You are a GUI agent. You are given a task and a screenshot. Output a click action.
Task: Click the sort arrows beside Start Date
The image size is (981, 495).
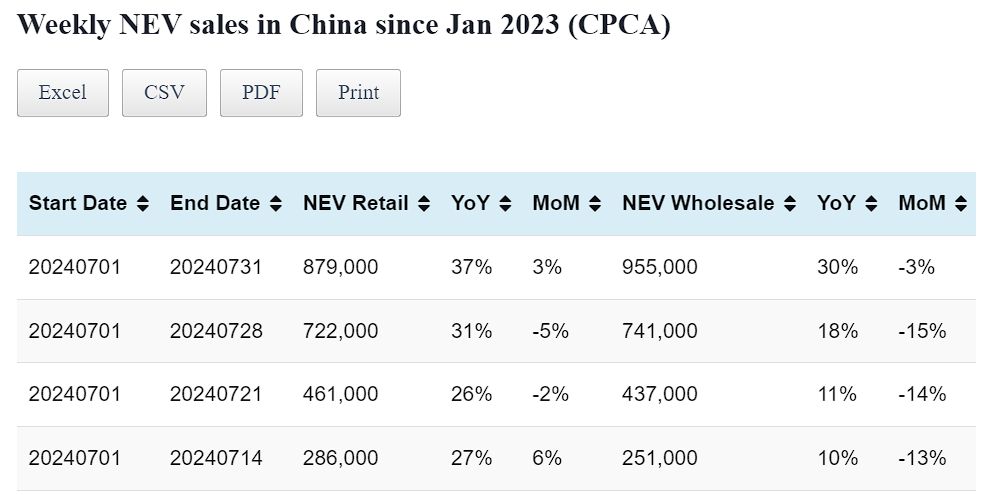coord(143,204)
